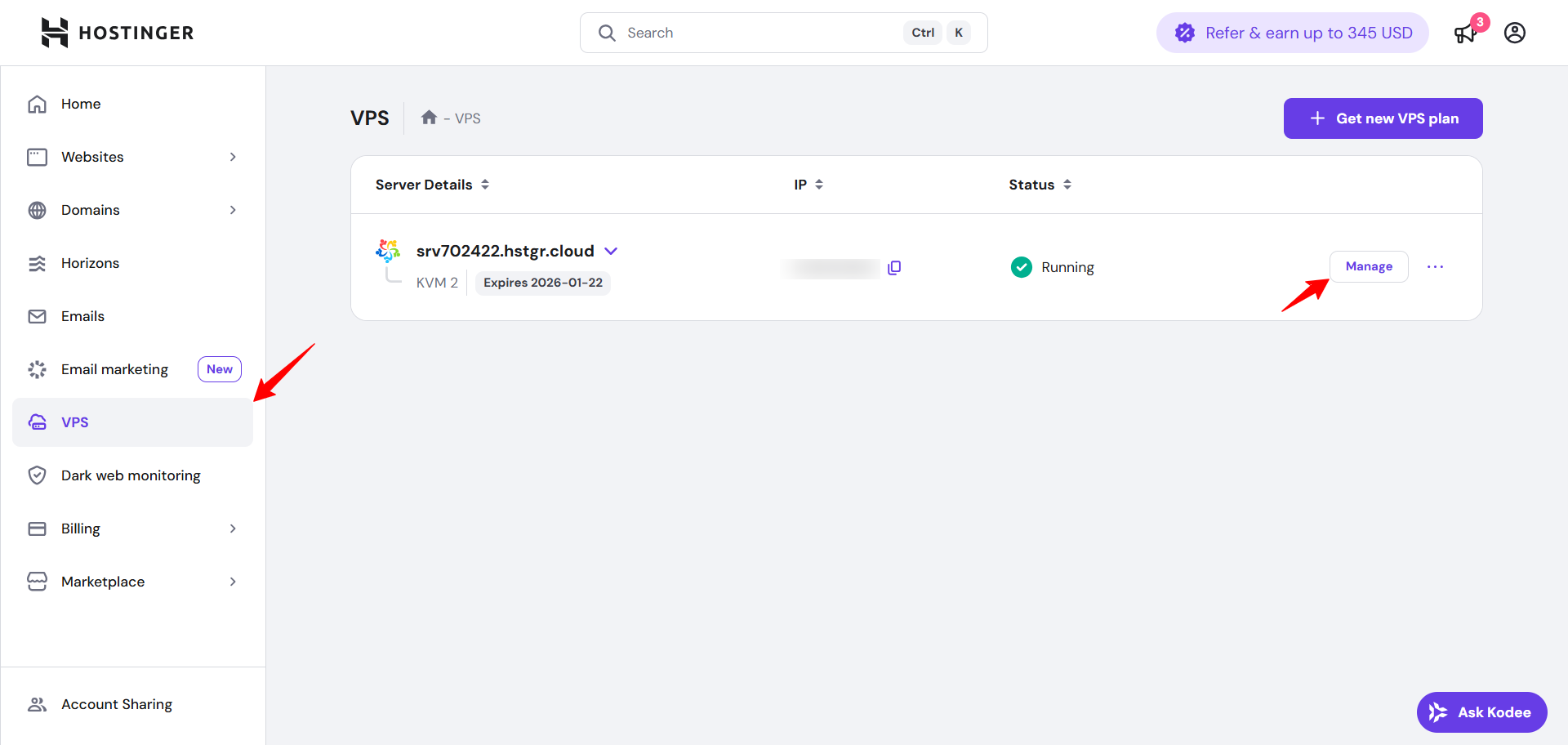Click the Expires 2026-01-22 badge

(x=543, y=283)
